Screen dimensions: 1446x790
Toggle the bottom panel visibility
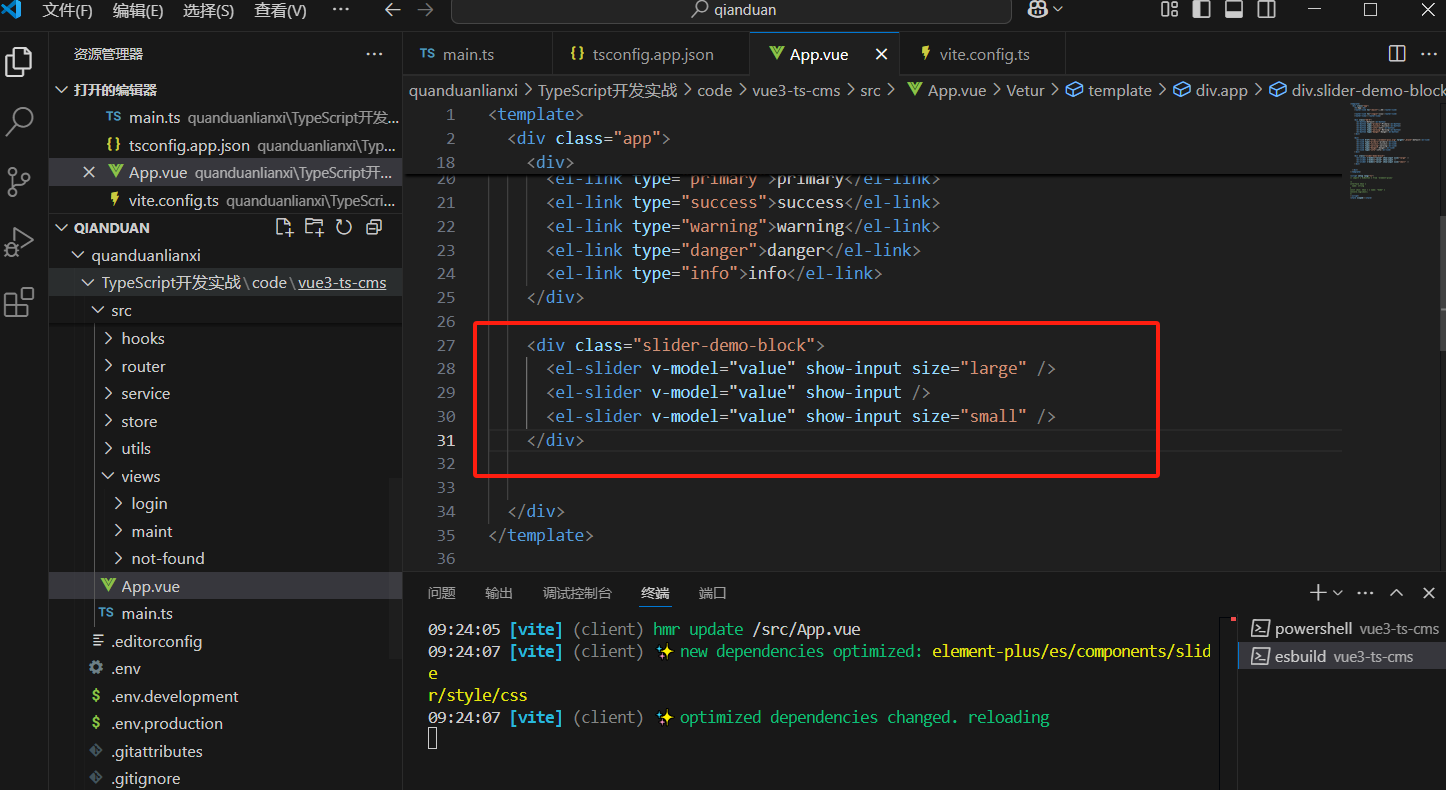1234,10
